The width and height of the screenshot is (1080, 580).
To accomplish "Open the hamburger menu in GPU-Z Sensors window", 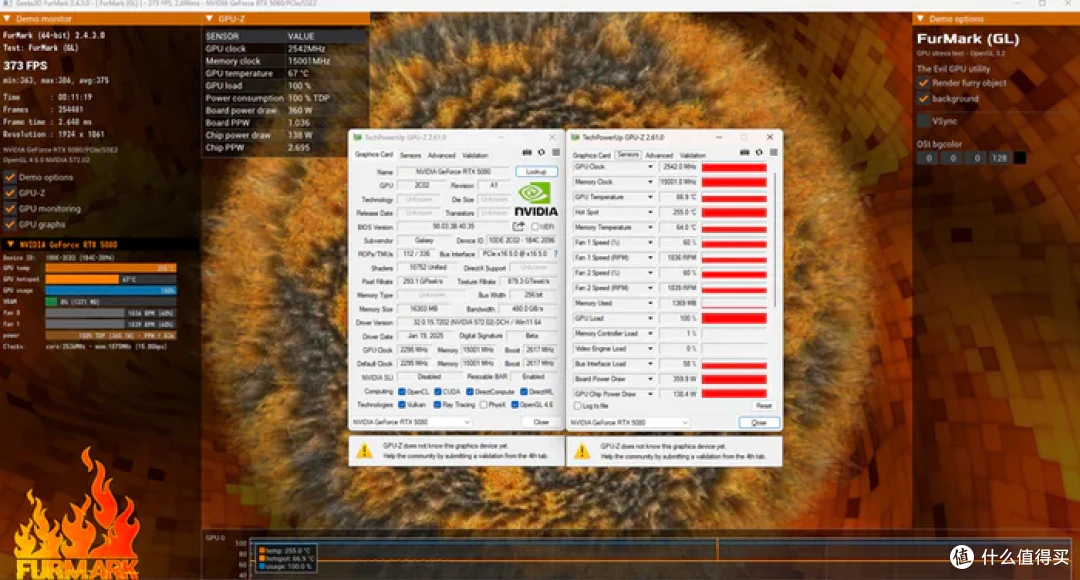I will pyautogui.click(x=773, y=152).
